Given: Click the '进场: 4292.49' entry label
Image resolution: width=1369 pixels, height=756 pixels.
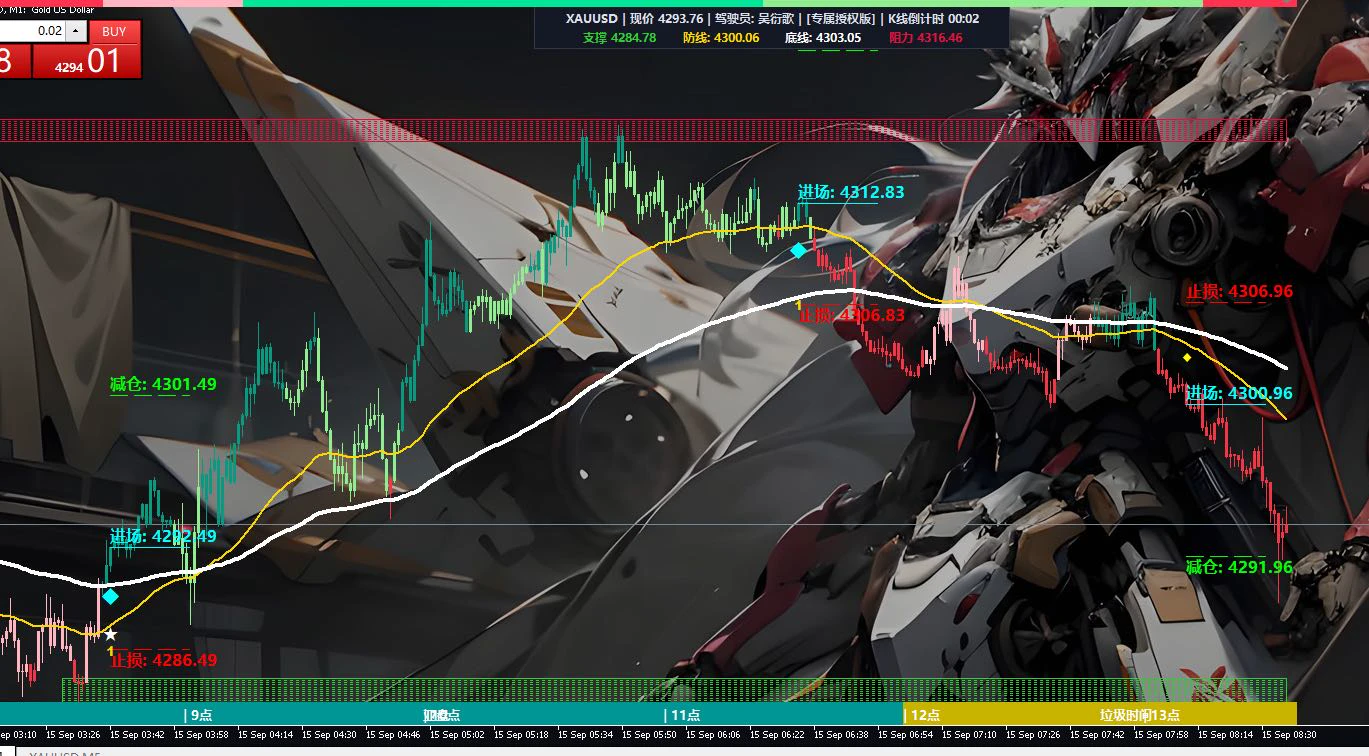Looking at the screenshot, I should point(163,536).
